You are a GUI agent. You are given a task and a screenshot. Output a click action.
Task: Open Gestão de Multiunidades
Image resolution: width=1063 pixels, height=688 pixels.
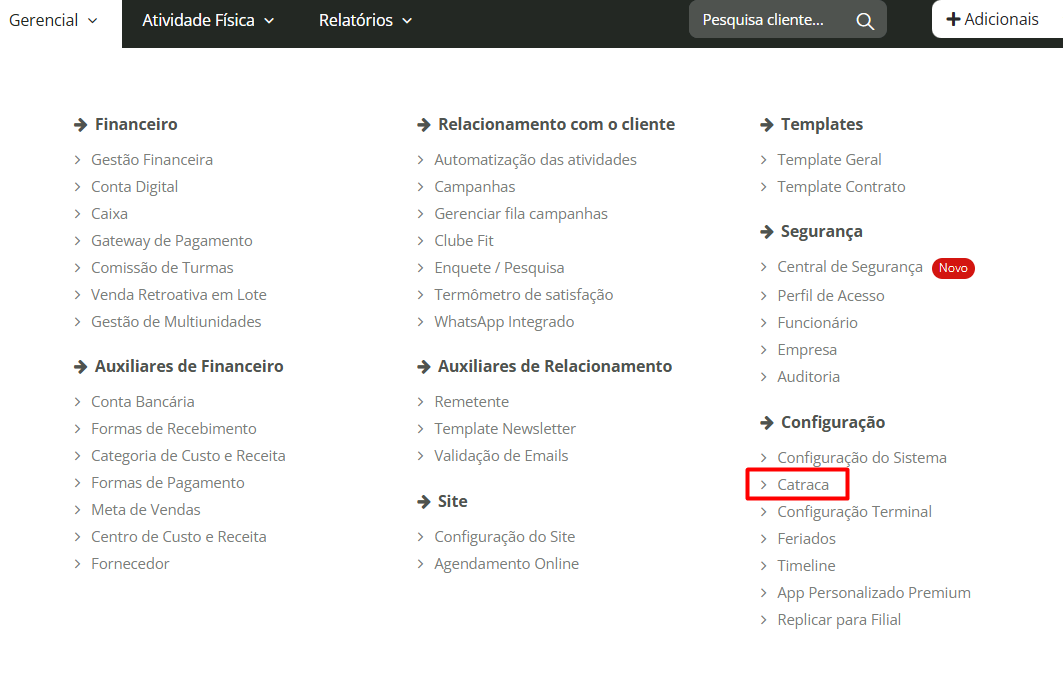pos(176,322)
